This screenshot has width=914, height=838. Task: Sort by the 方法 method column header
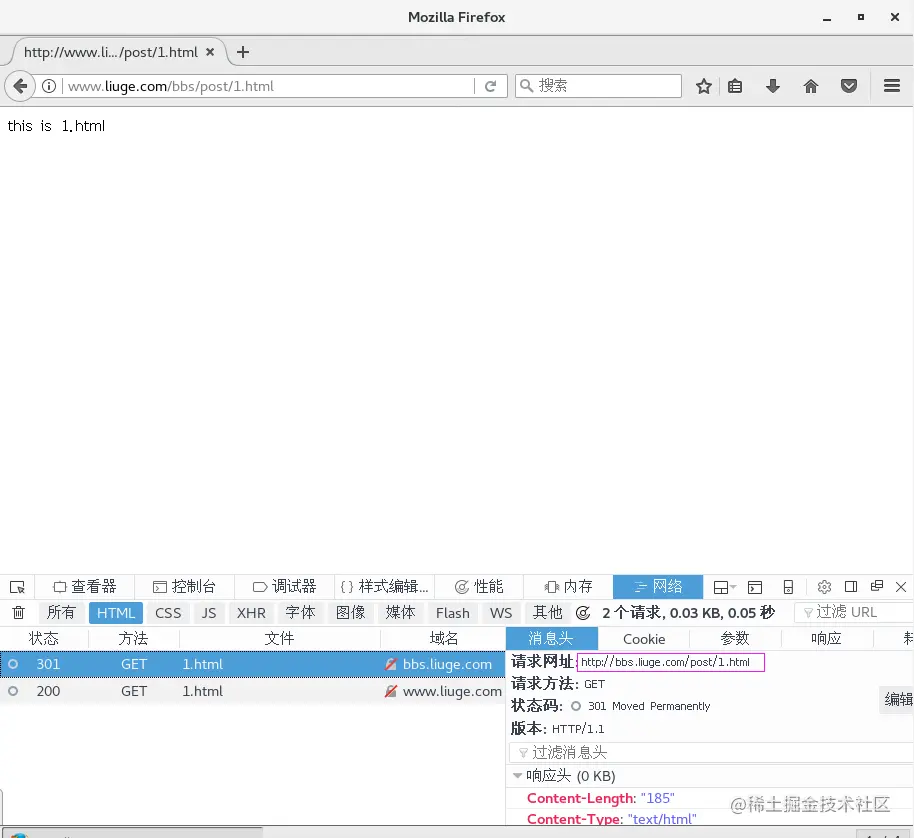point(133,639)
